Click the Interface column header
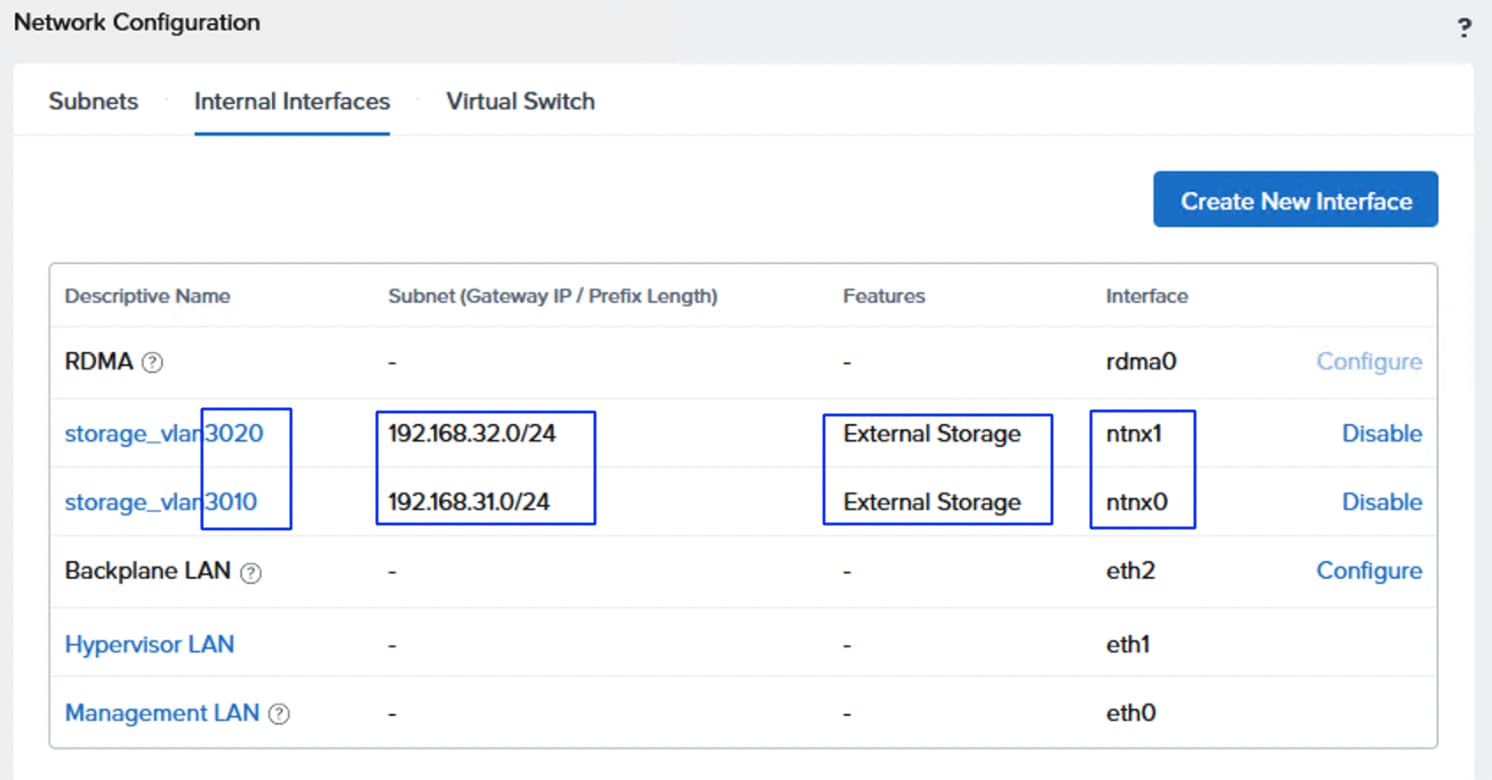1492x780 pixels. click(1146, 296)
